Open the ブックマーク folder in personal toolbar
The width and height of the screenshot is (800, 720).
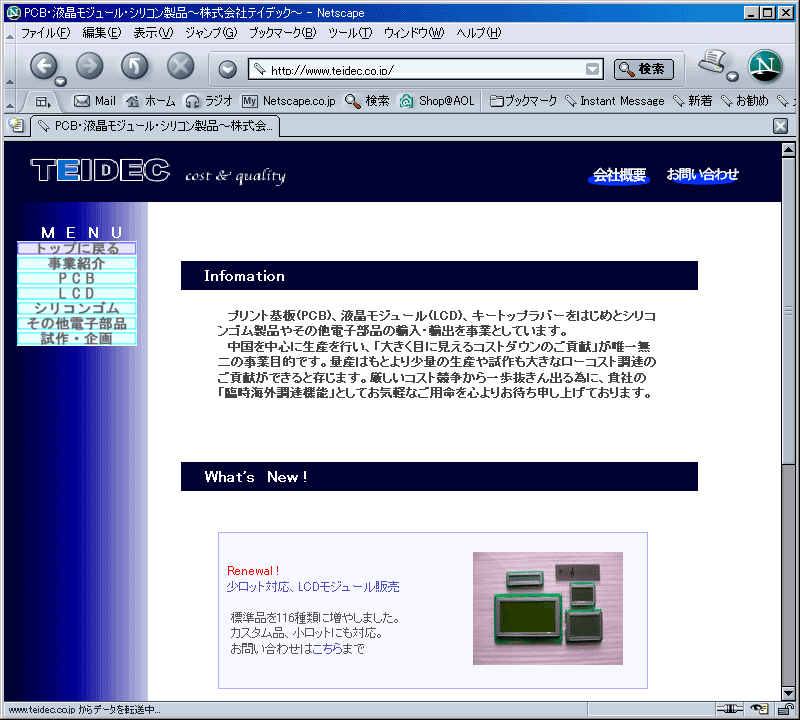pyautogui.click(x=523, y=101)
